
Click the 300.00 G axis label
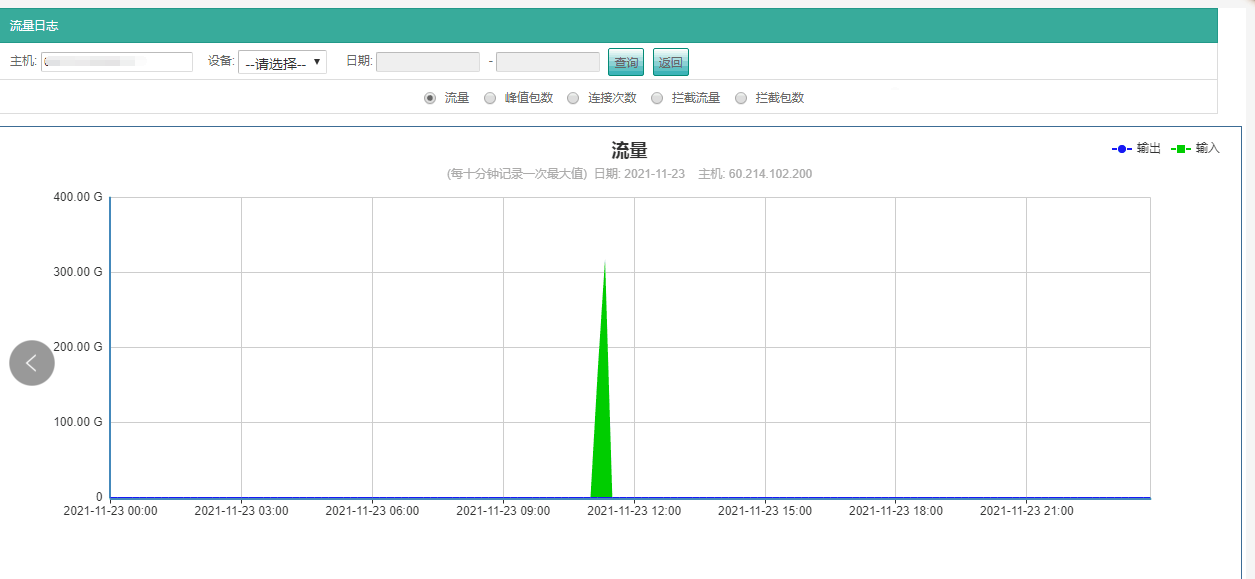[78, 272]
